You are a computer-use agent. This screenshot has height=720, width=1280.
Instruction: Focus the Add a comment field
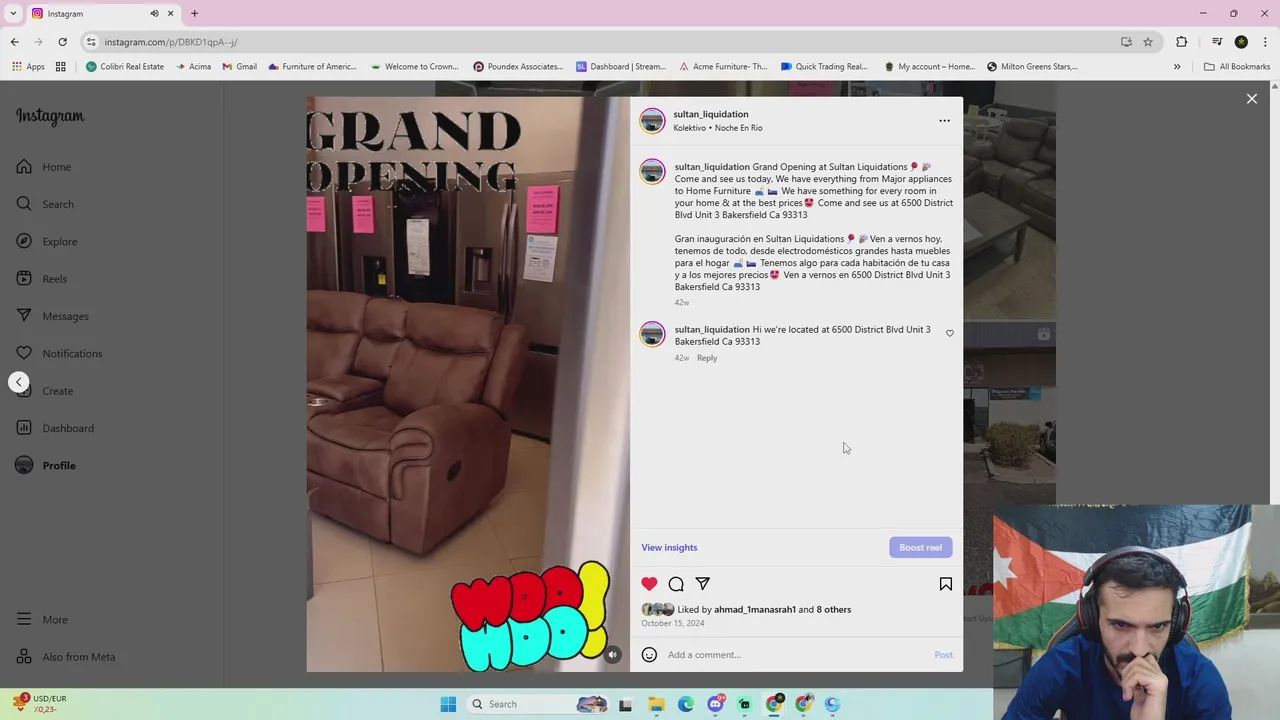click(798, 655)
